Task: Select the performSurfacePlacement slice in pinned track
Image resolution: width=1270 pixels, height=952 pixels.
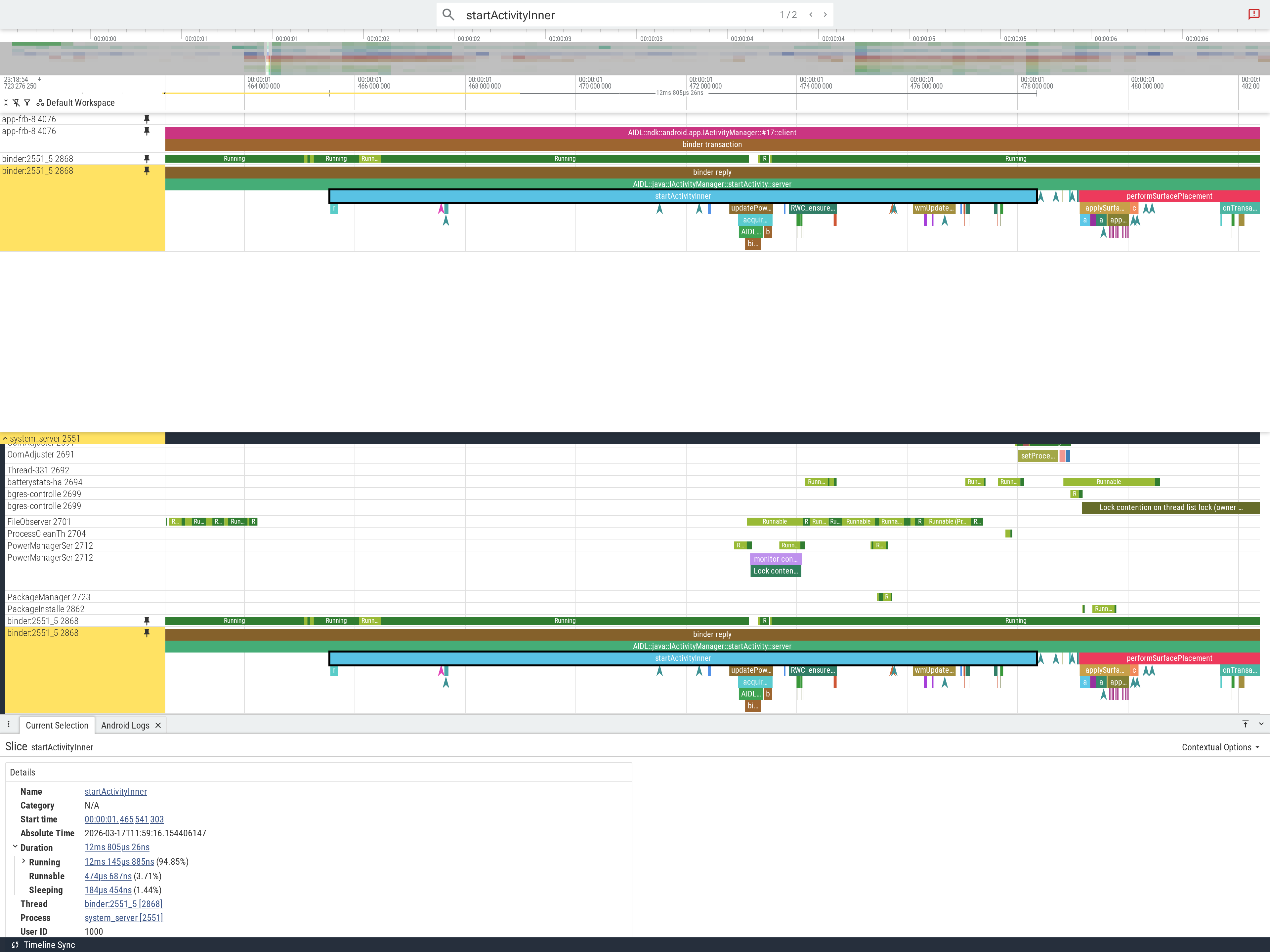Action: click(1169, 196)
